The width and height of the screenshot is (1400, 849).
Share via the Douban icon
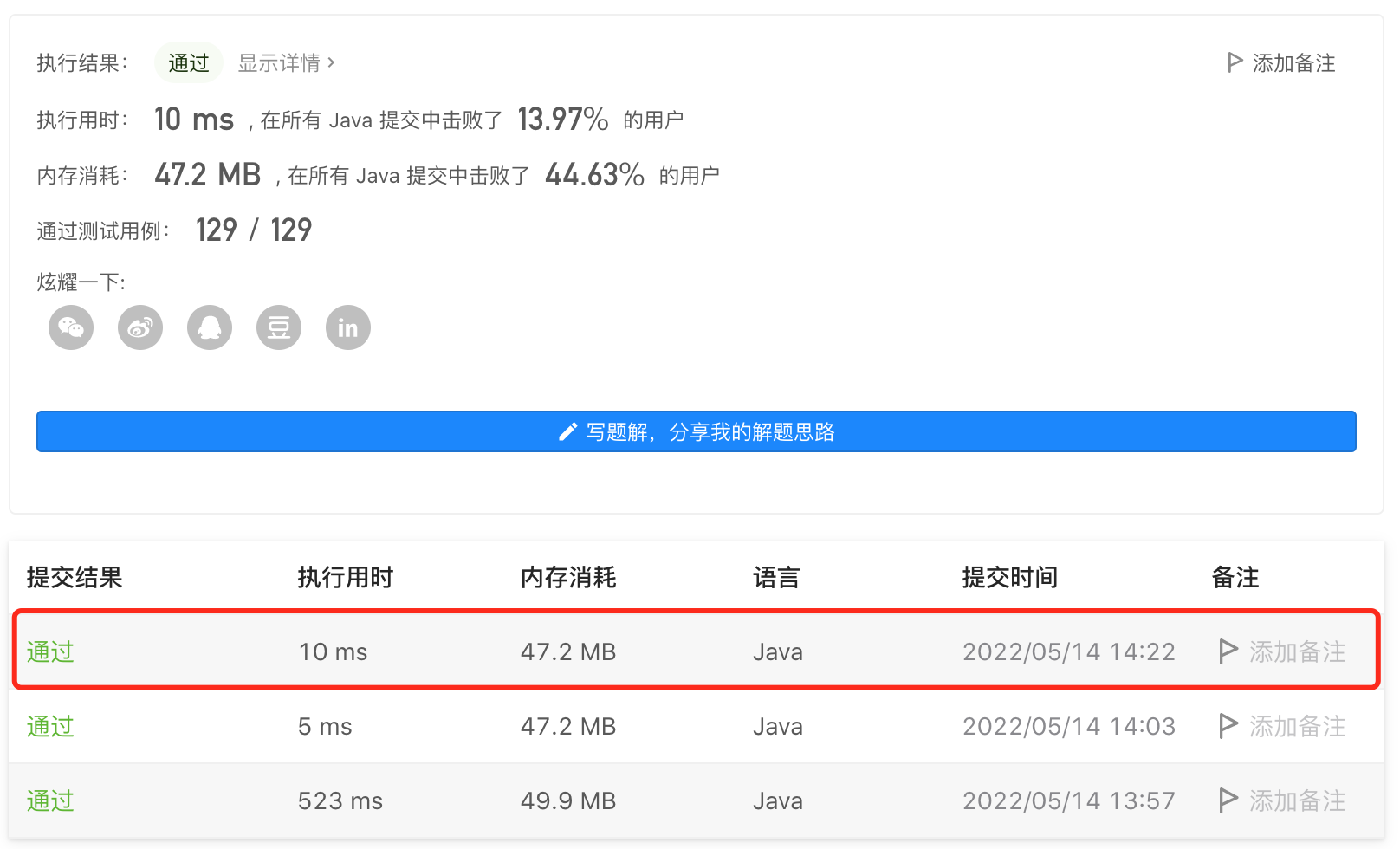click(278, 327)
